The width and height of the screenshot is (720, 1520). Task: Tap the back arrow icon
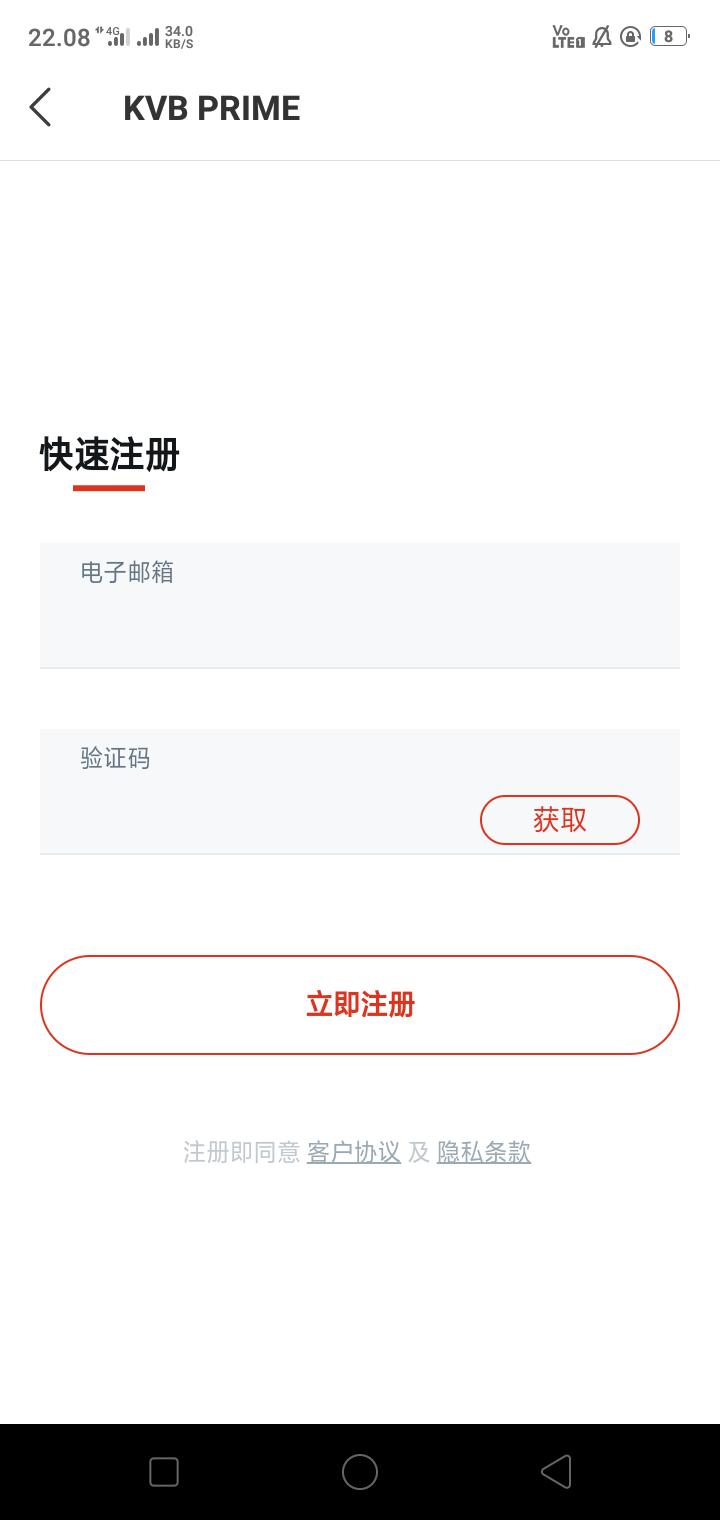click(x=40, y=107)
